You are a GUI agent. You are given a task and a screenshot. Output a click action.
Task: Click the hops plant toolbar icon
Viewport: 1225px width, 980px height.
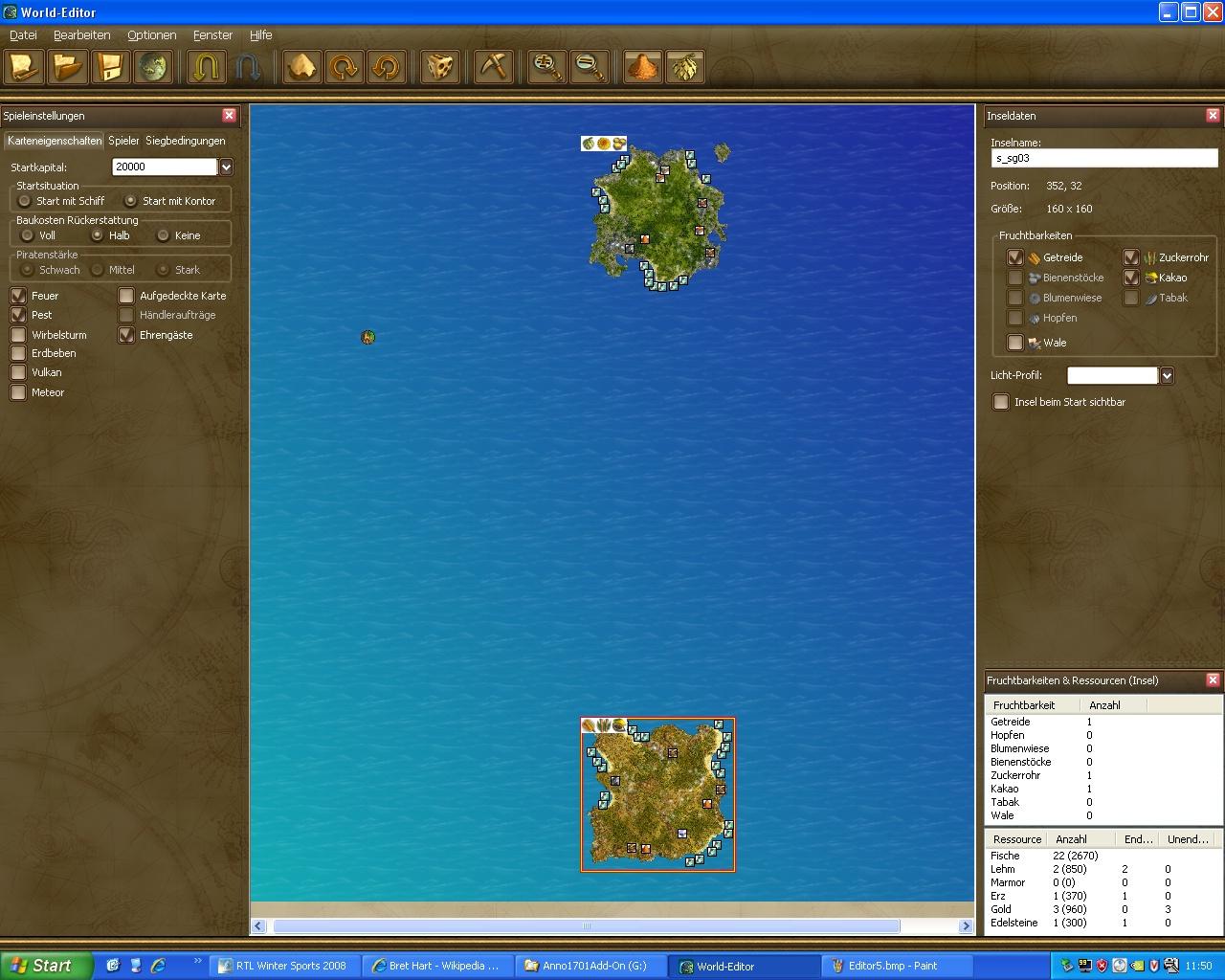(685, 67)
